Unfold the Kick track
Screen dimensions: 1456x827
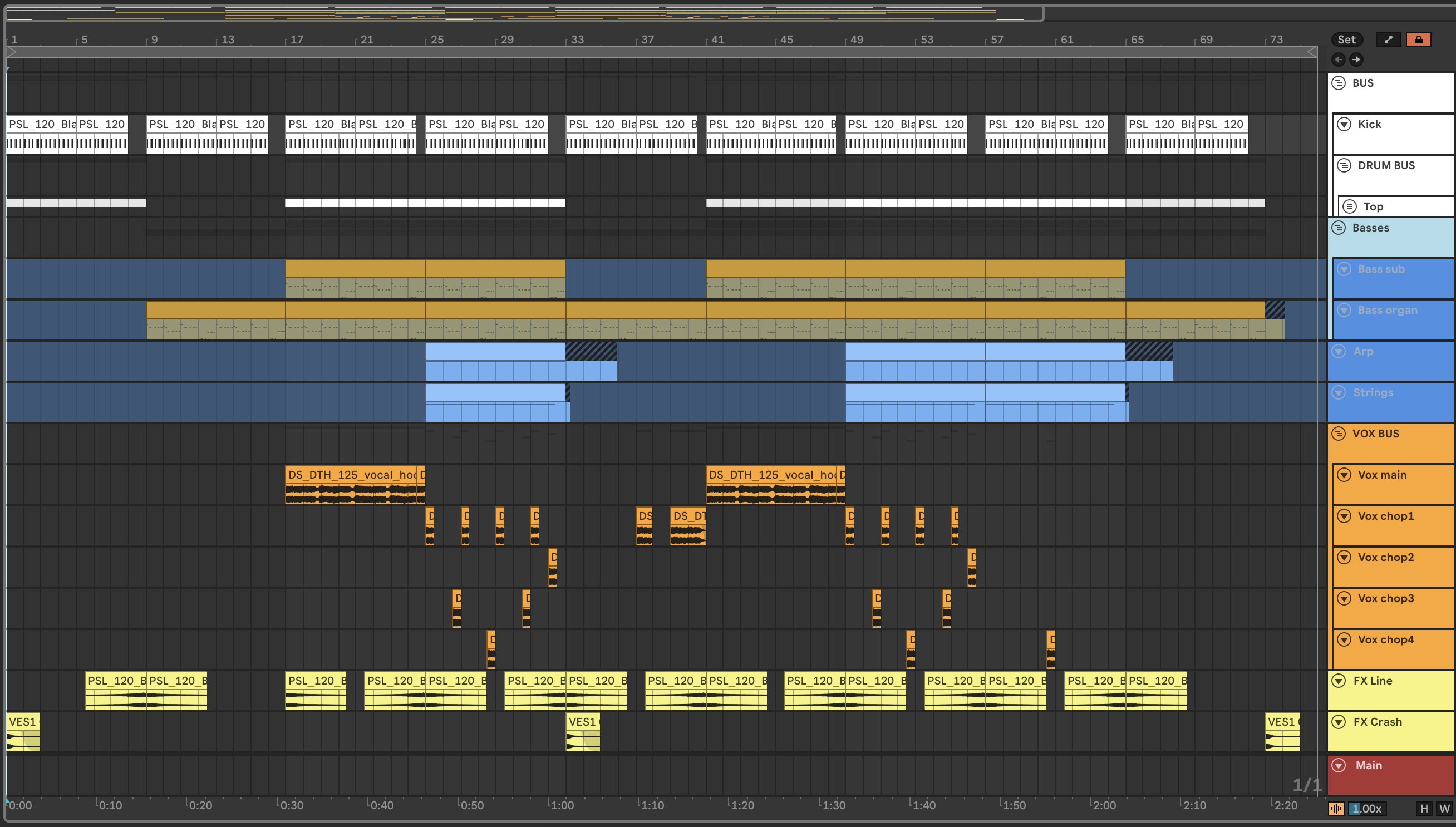pos(1344,124)
